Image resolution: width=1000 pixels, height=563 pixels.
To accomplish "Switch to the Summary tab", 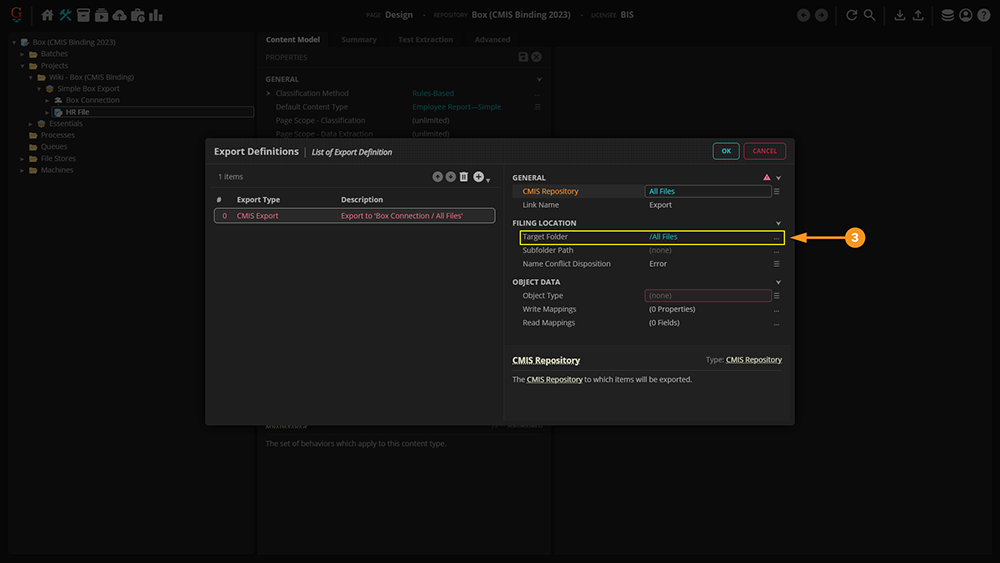I will point(358,40).
